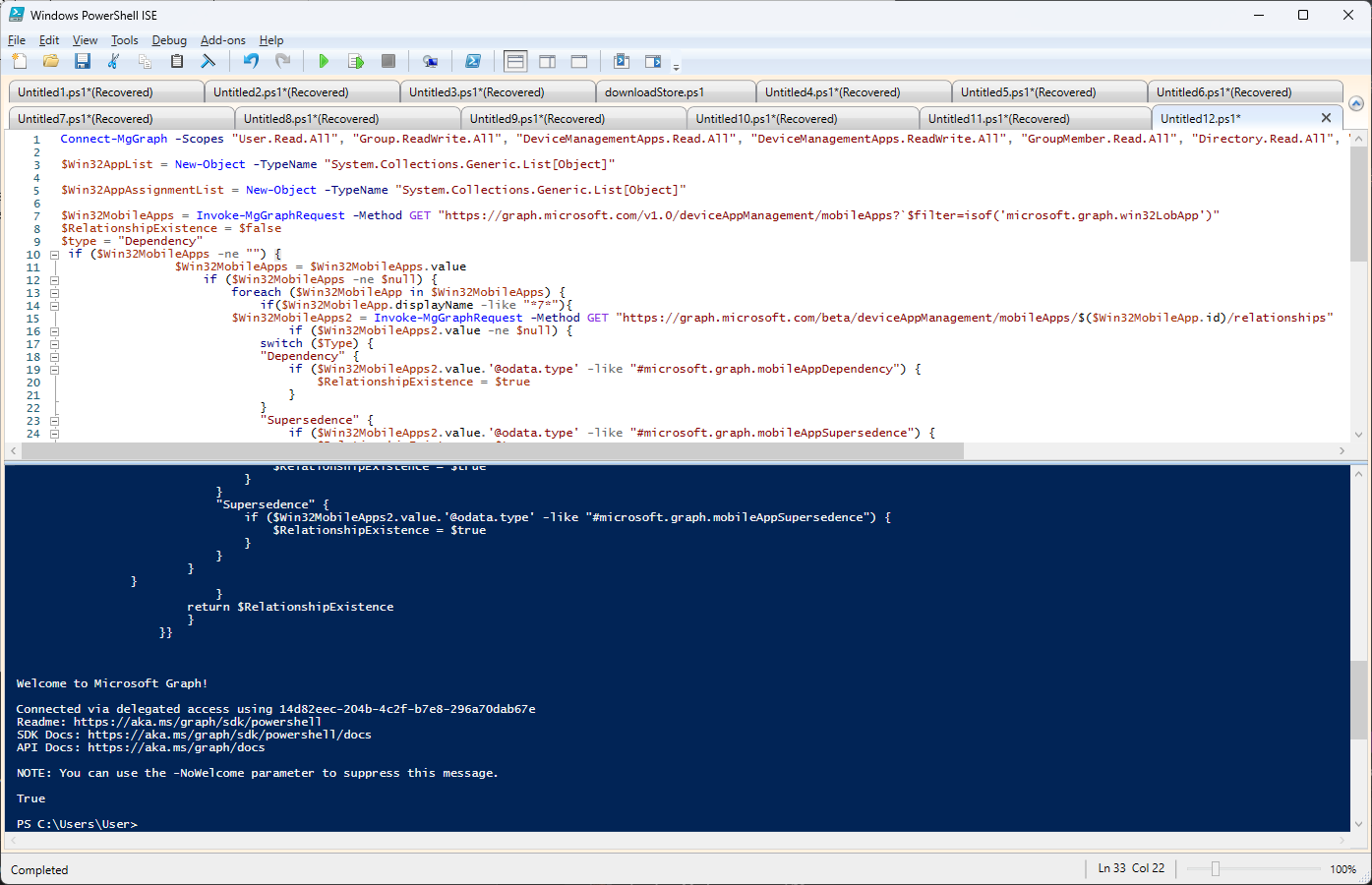
Task: Click the 'Welcome to Microsoft Graph!' console line
Action: 112,683
